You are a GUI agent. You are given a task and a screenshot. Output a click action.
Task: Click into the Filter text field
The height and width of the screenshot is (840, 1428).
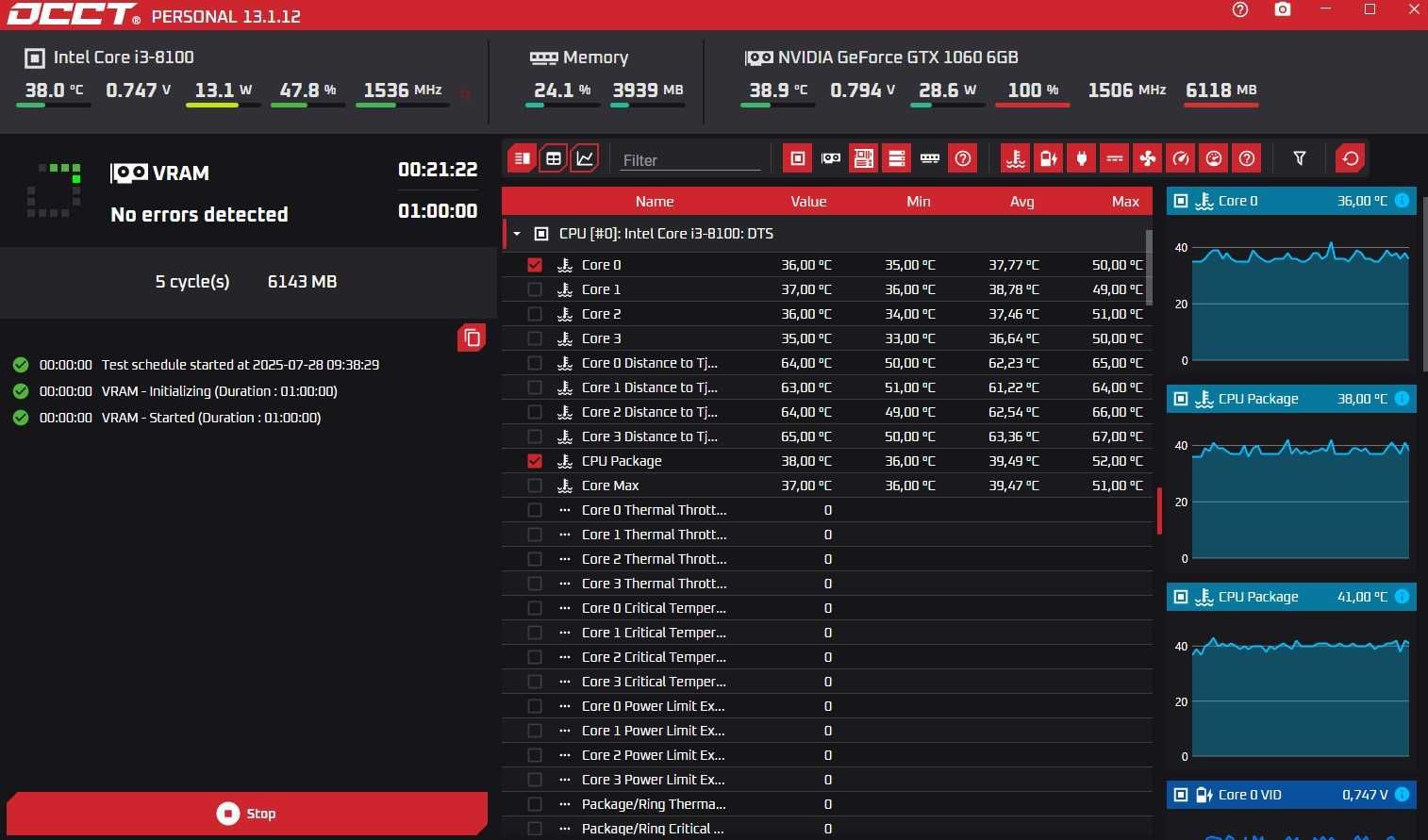point(690,160)
